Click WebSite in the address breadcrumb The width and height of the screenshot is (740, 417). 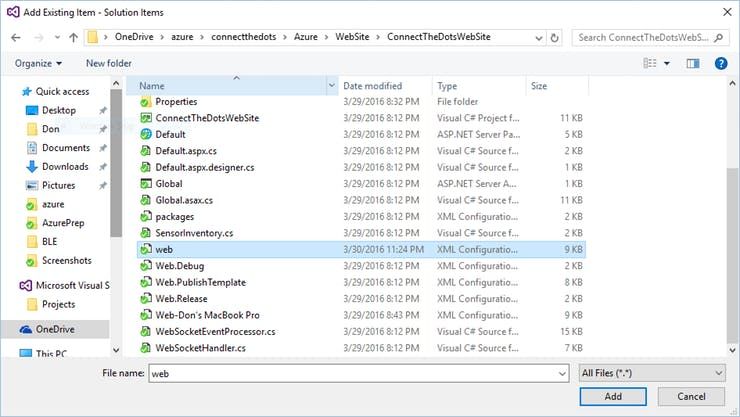(x=352, y=37)
